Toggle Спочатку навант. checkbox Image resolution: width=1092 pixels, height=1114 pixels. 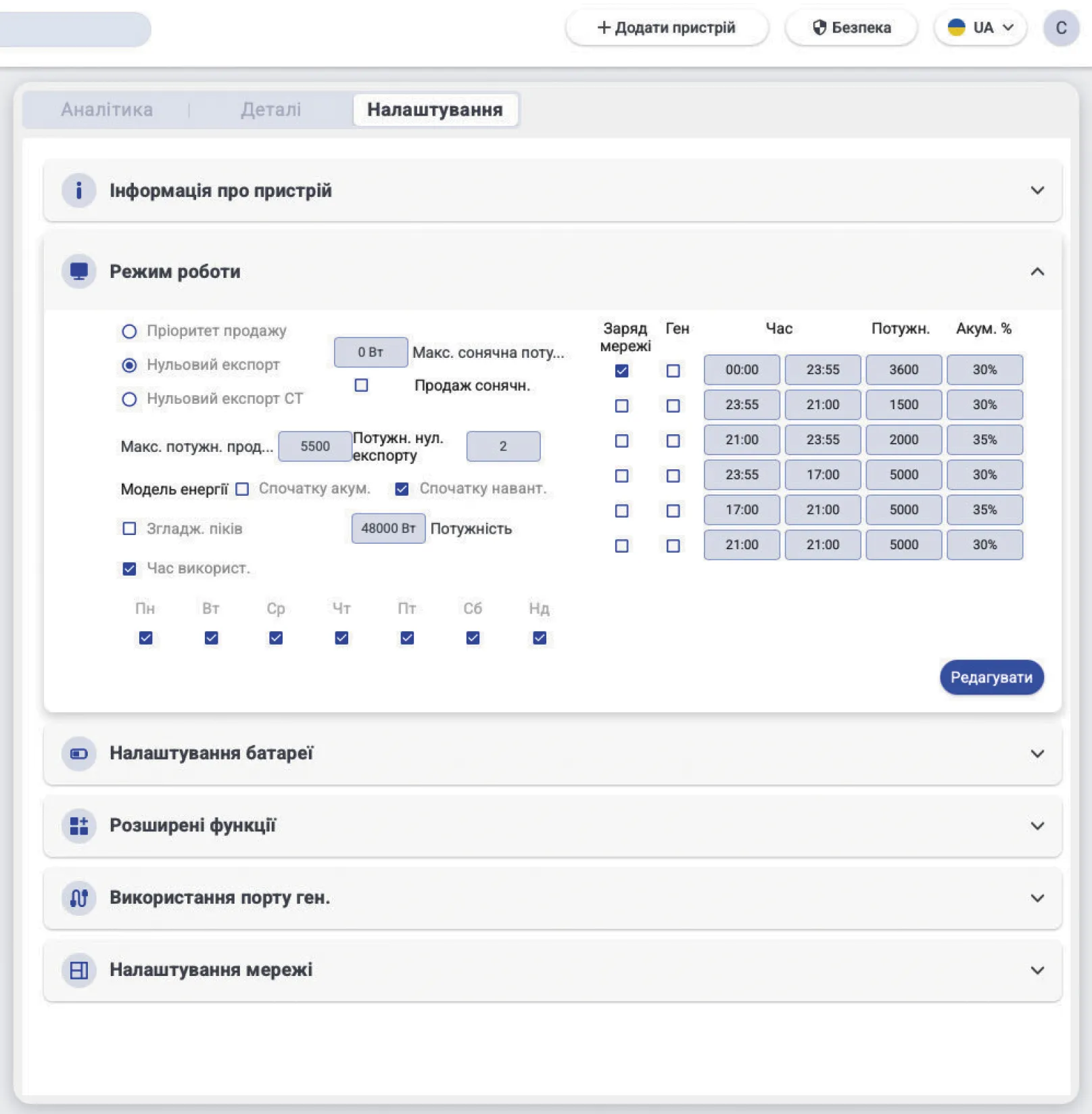point(402,489)
